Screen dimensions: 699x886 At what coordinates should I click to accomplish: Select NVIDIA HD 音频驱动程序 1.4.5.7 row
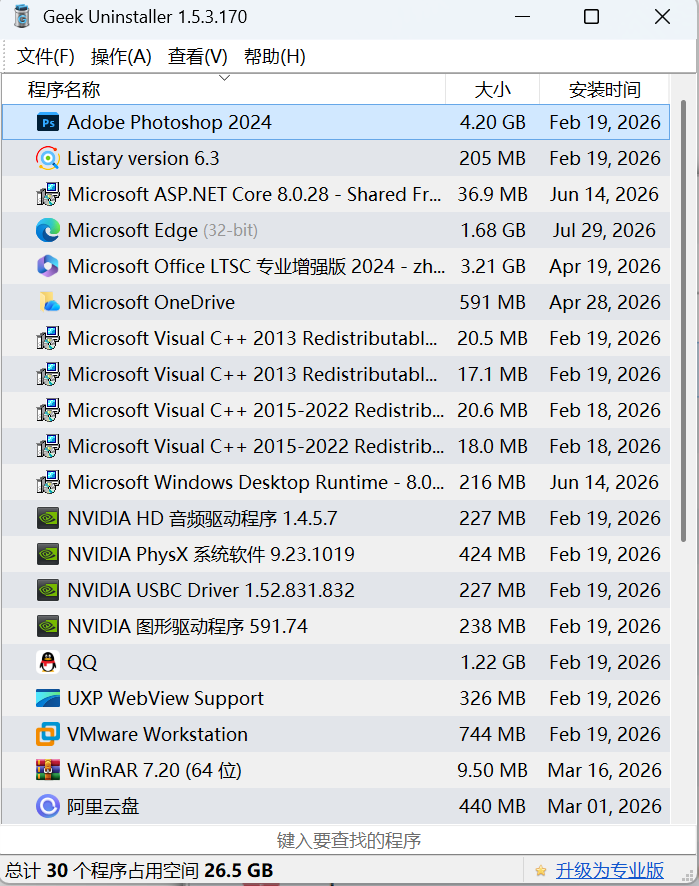click(x=202, y=518)
